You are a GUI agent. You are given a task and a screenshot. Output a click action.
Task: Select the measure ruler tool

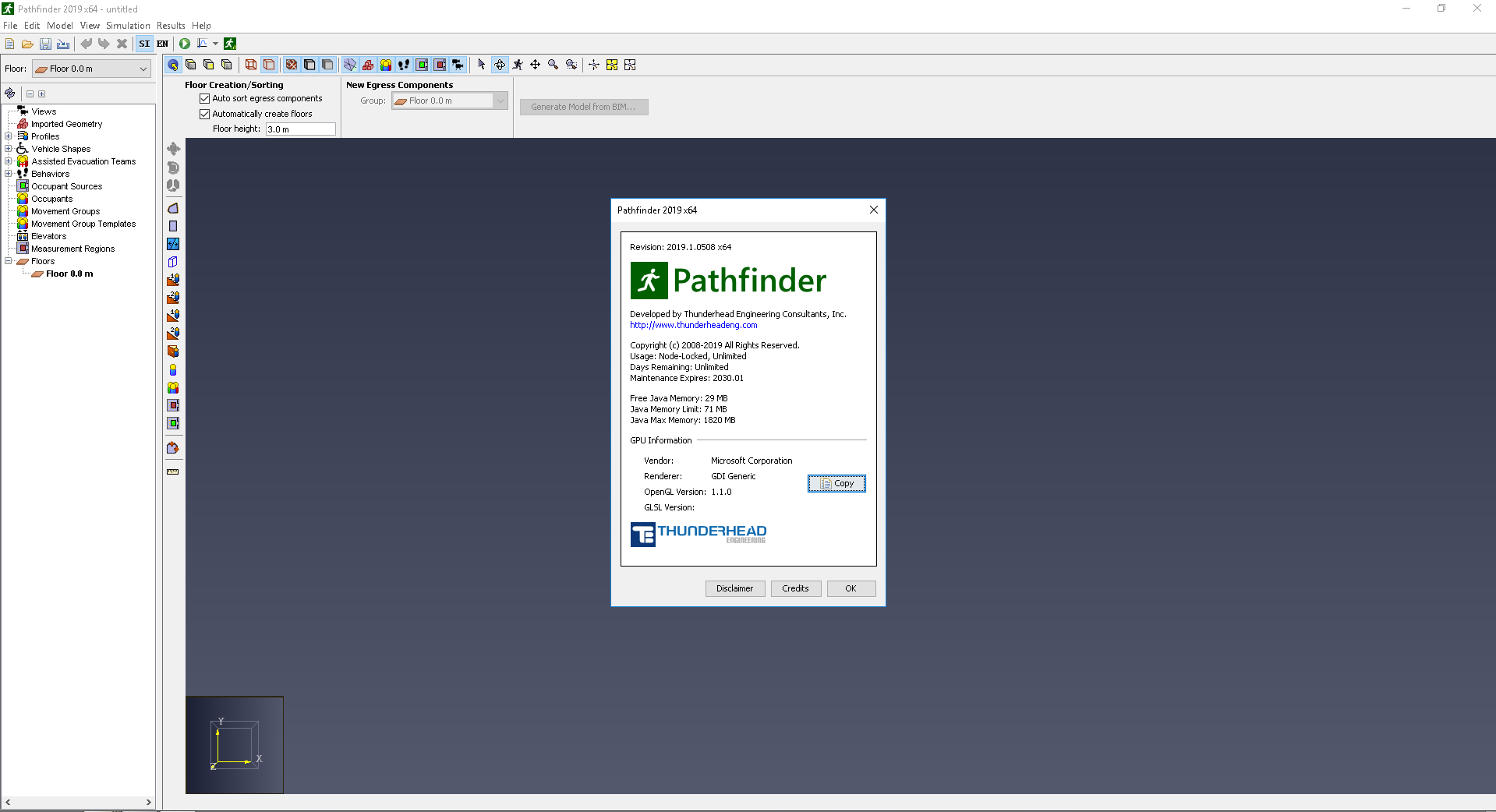click(x=173, y=471)
